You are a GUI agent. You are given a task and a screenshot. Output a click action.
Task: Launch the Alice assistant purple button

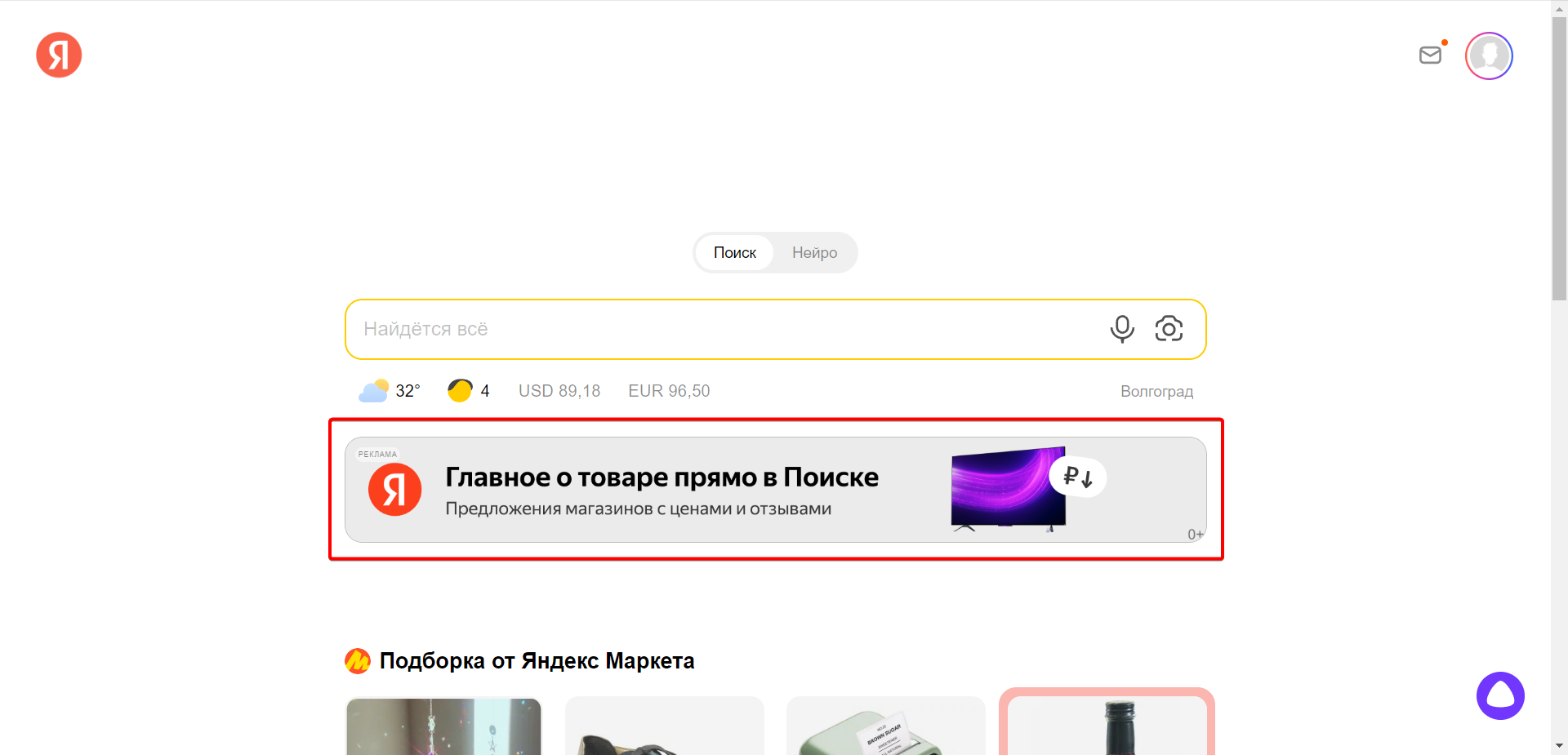point(1500,695)
